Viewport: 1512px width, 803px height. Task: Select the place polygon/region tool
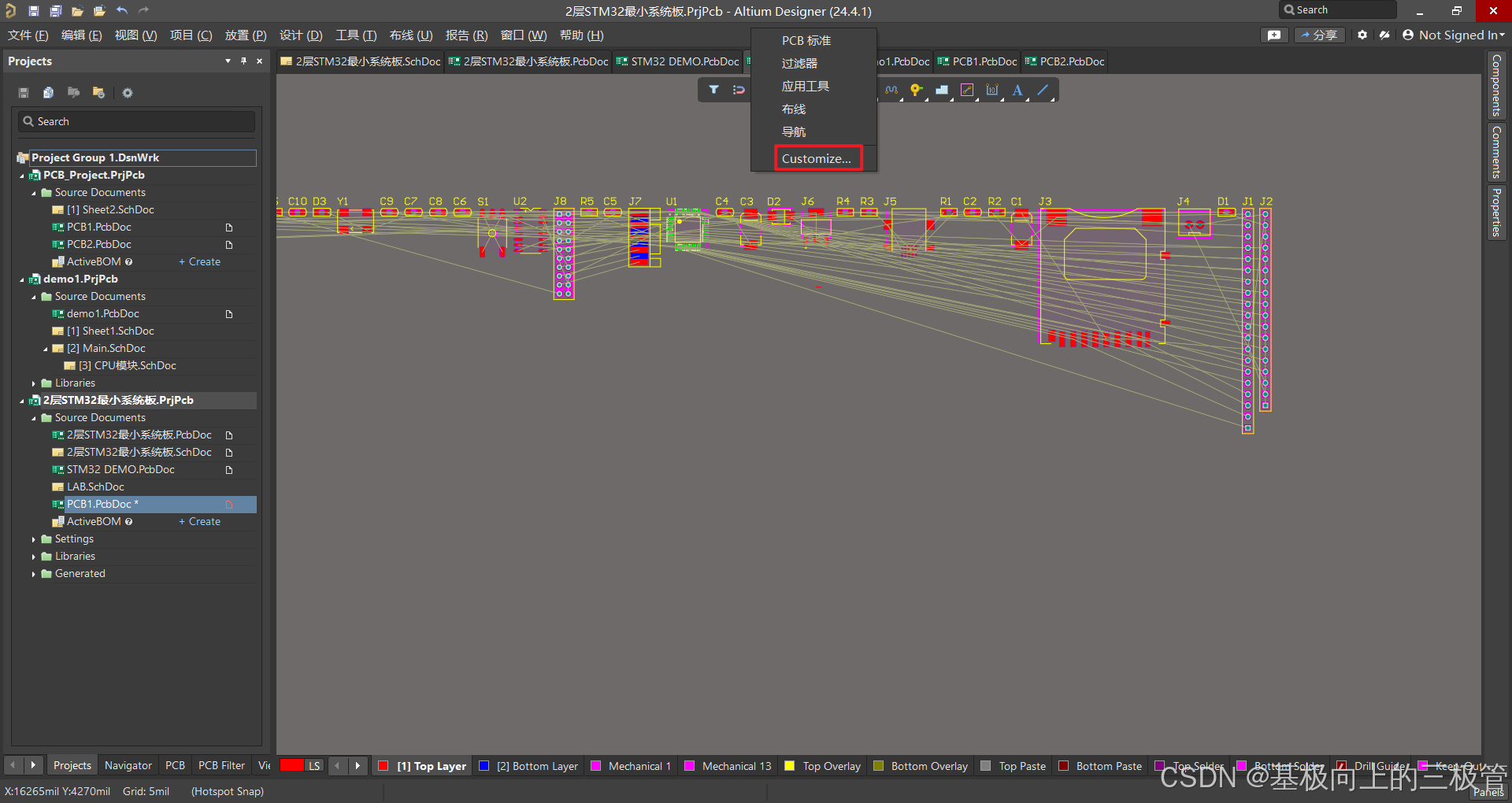pyautogui.click(x=941, y=90)
